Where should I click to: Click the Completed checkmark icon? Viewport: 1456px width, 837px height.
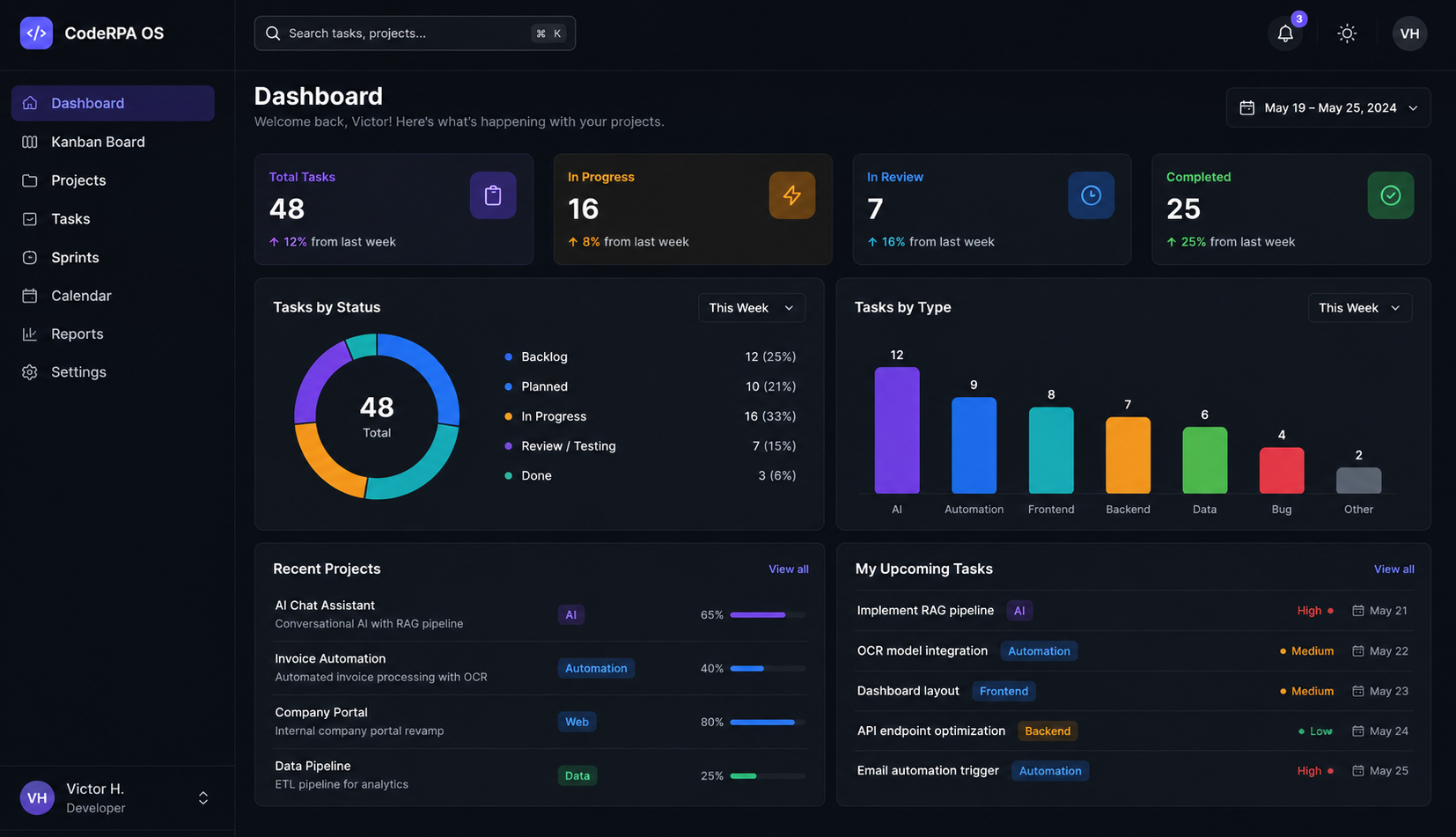[1391, 195]
